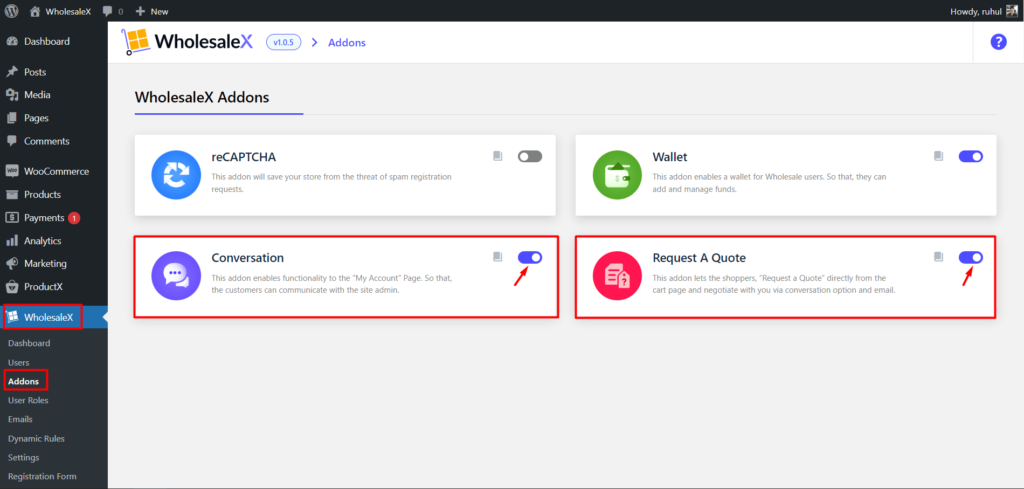Click the WordPress logo icon in admin bar
The height and width of the screenshot is (489, 1024).
tap(12, 11)
